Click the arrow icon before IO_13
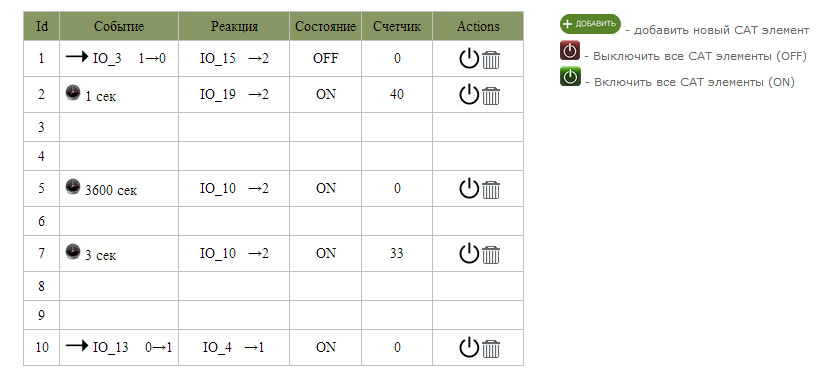 point(77,345)
